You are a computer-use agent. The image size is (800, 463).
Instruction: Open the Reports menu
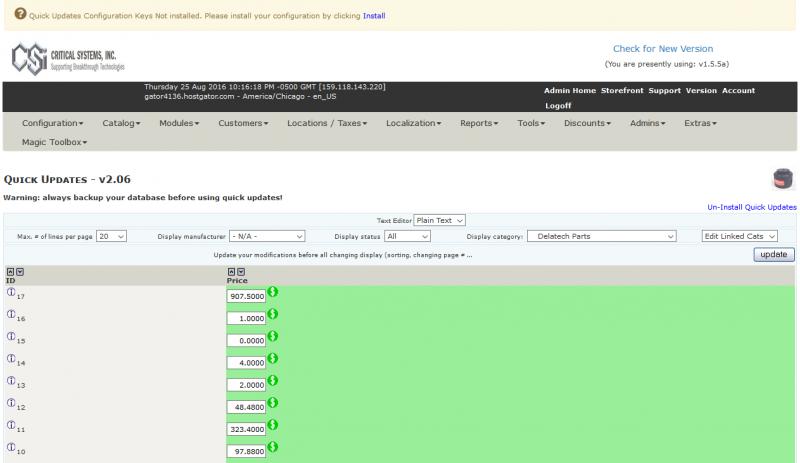[x=479, y=123]
